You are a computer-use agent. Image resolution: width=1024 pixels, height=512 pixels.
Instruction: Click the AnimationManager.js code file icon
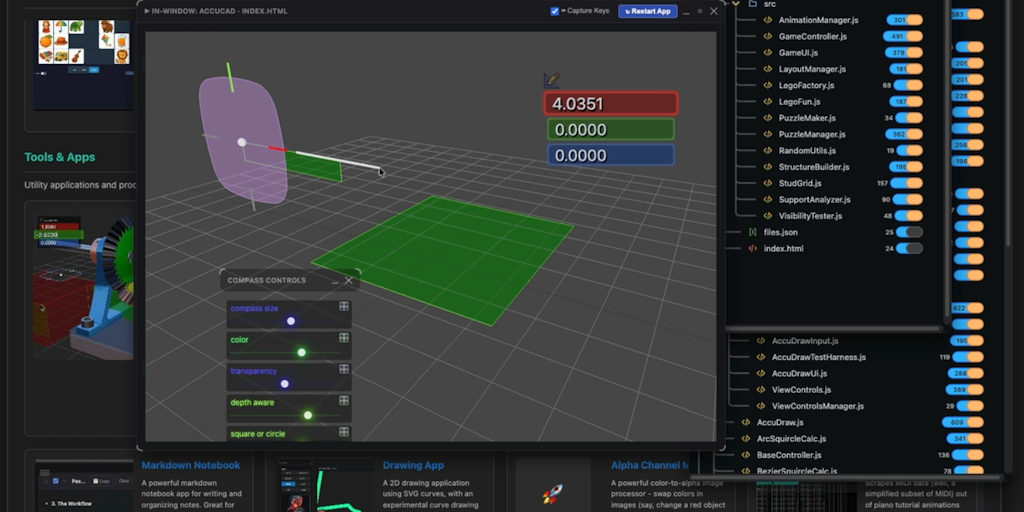pyautogui.click(x=768, y=20)
